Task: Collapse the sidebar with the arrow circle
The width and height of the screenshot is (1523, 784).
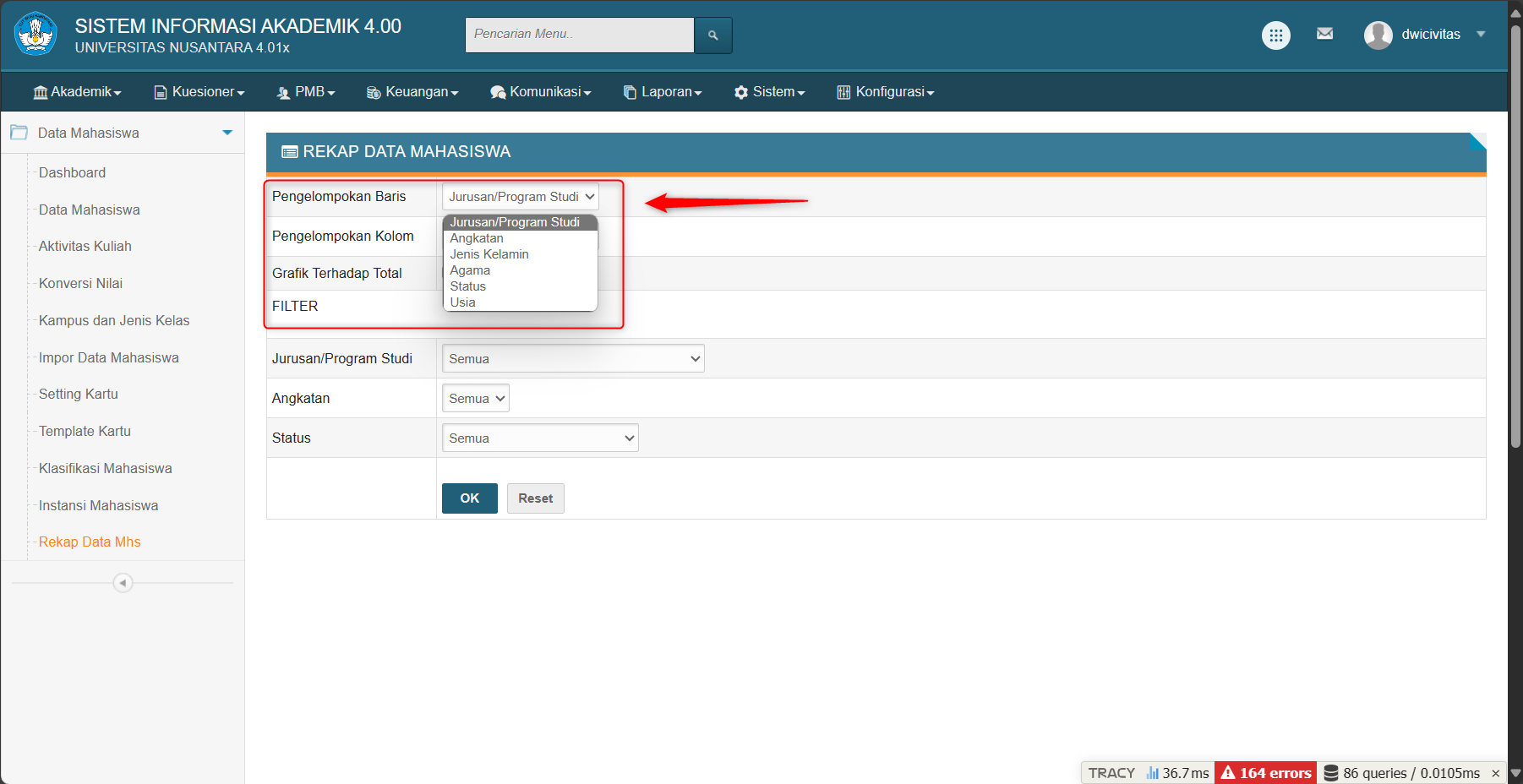Action: tap(123, 583)
